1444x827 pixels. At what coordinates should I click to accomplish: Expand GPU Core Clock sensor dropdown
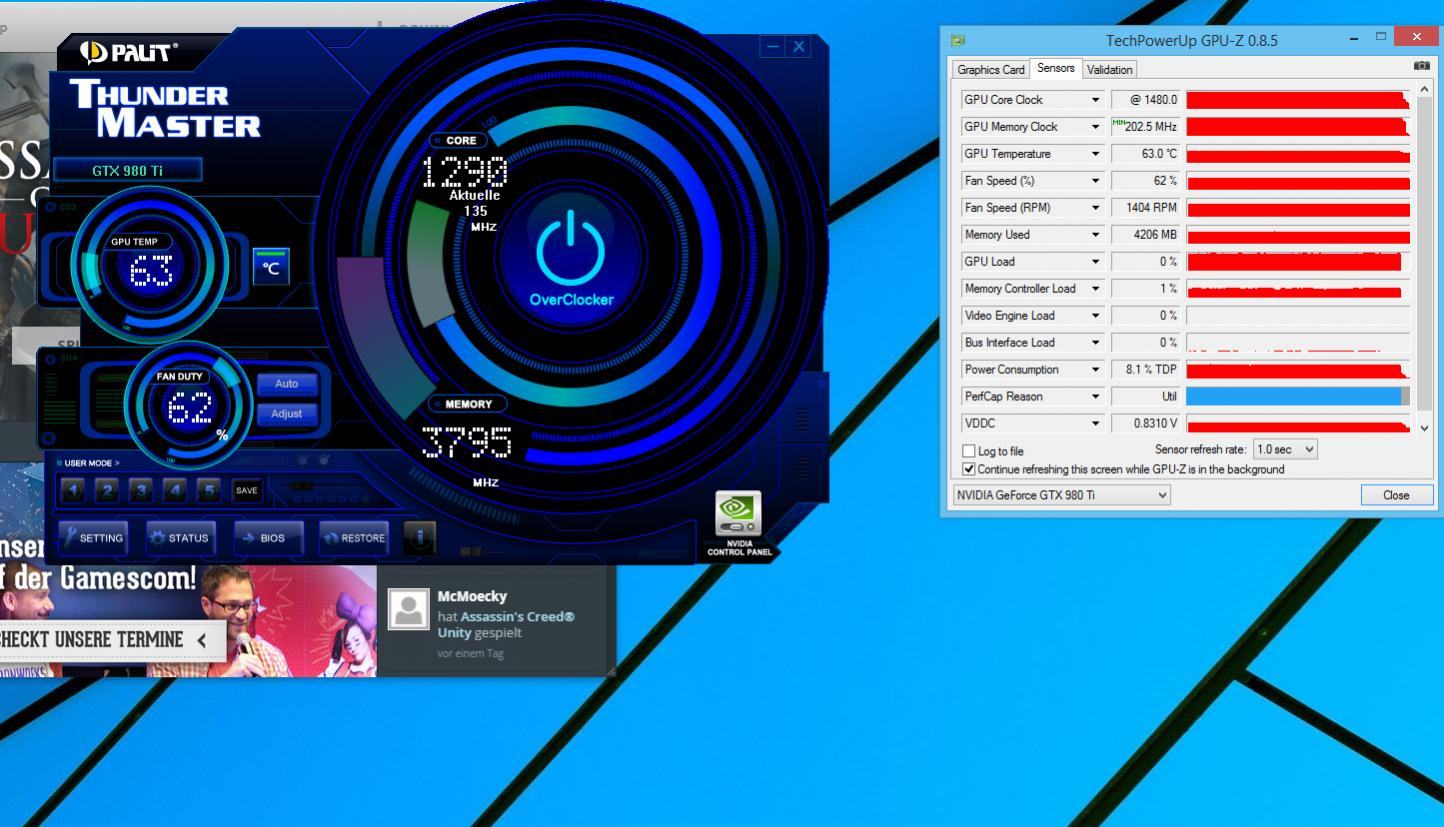[1096, 100]
